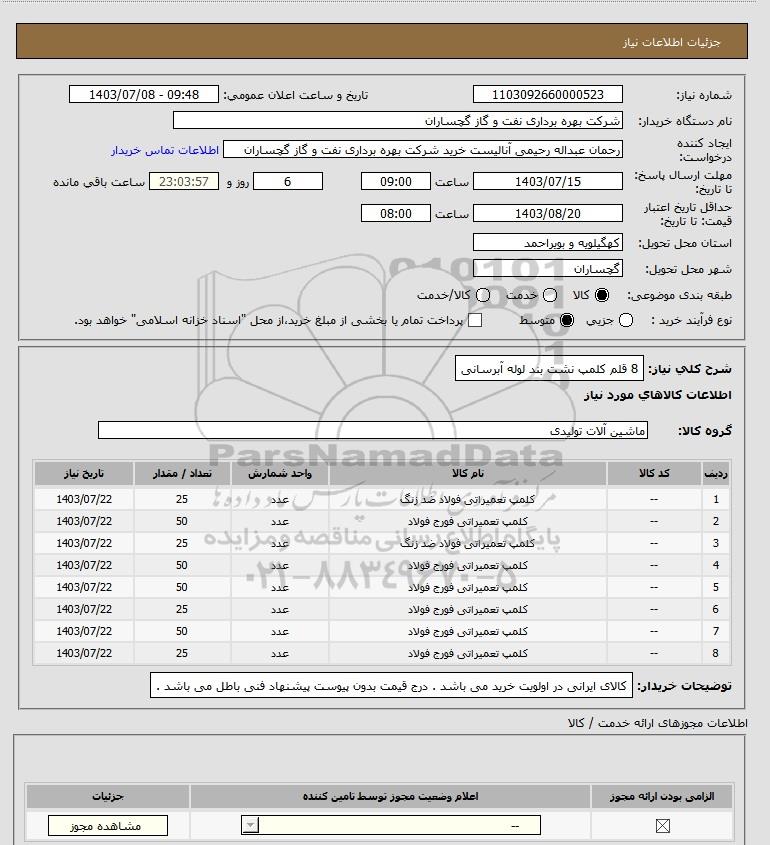Screen dimensions: 770x845
Task: Click the response deadline time 09:00
Action: point(396,181)
